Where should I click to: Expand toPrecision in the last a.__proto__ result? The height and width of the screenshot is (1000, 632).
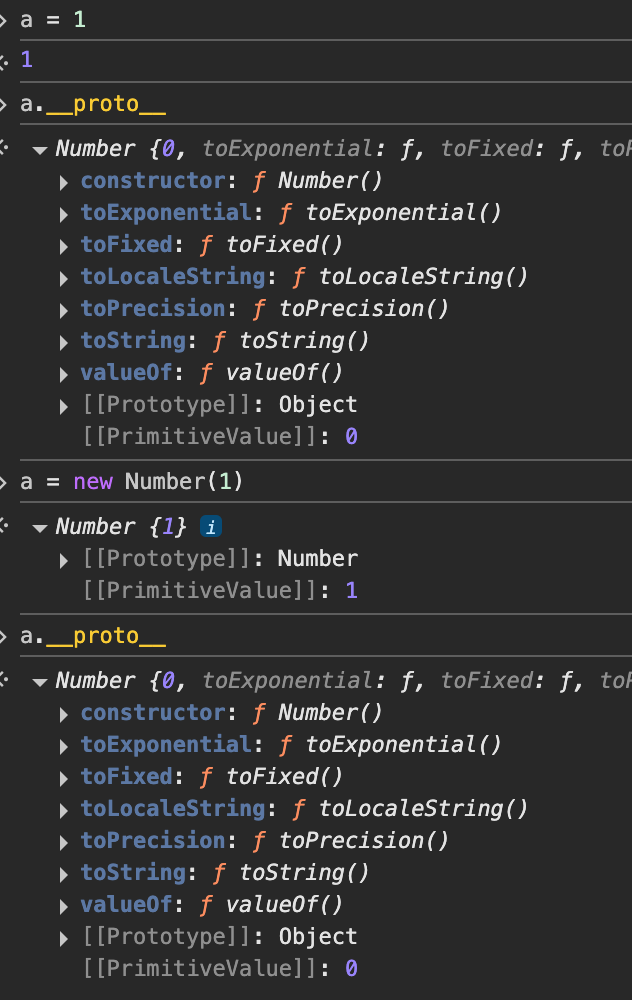pyautogui.click(x=65, y=841)
